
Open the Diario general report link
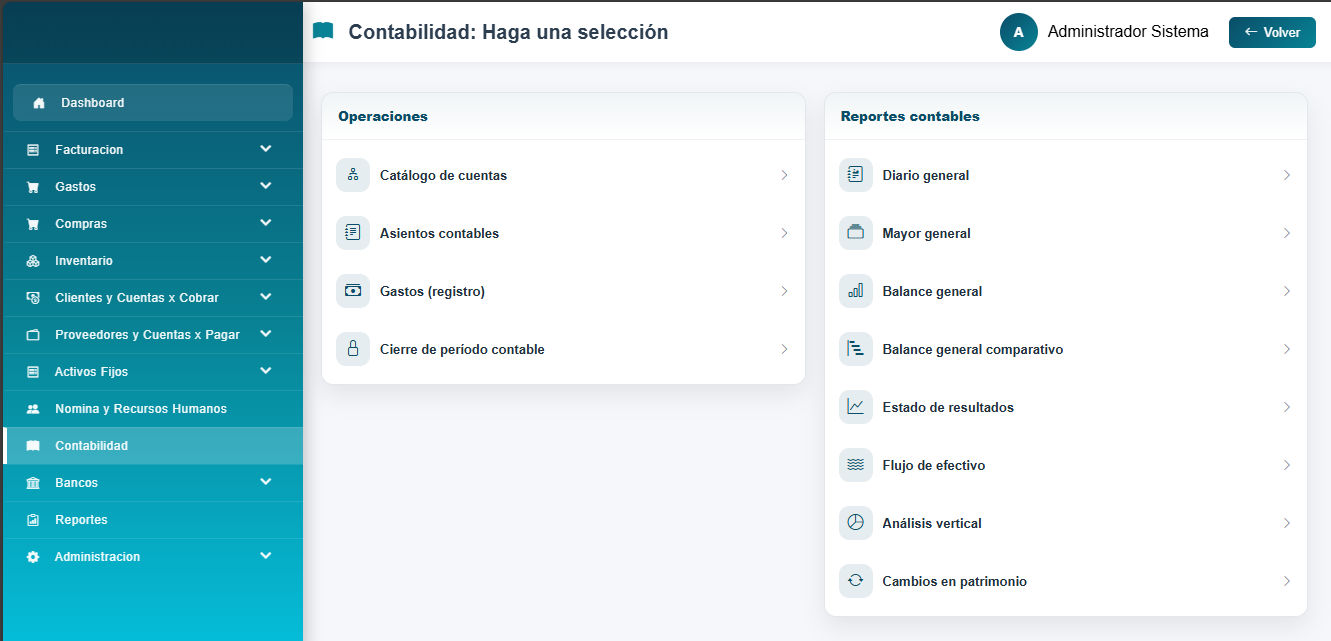(x=925, y=176)
